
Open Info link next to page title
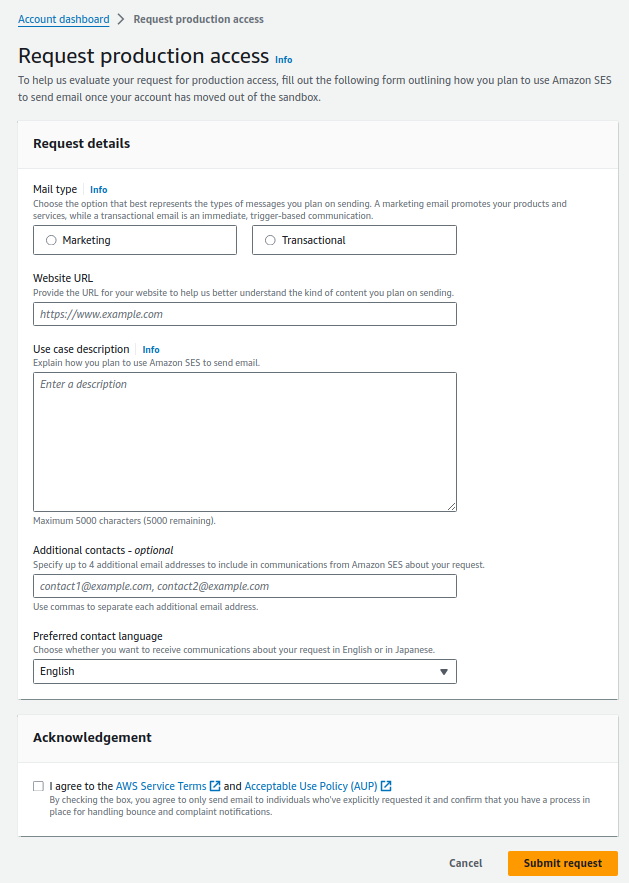(x=284, y=60)
